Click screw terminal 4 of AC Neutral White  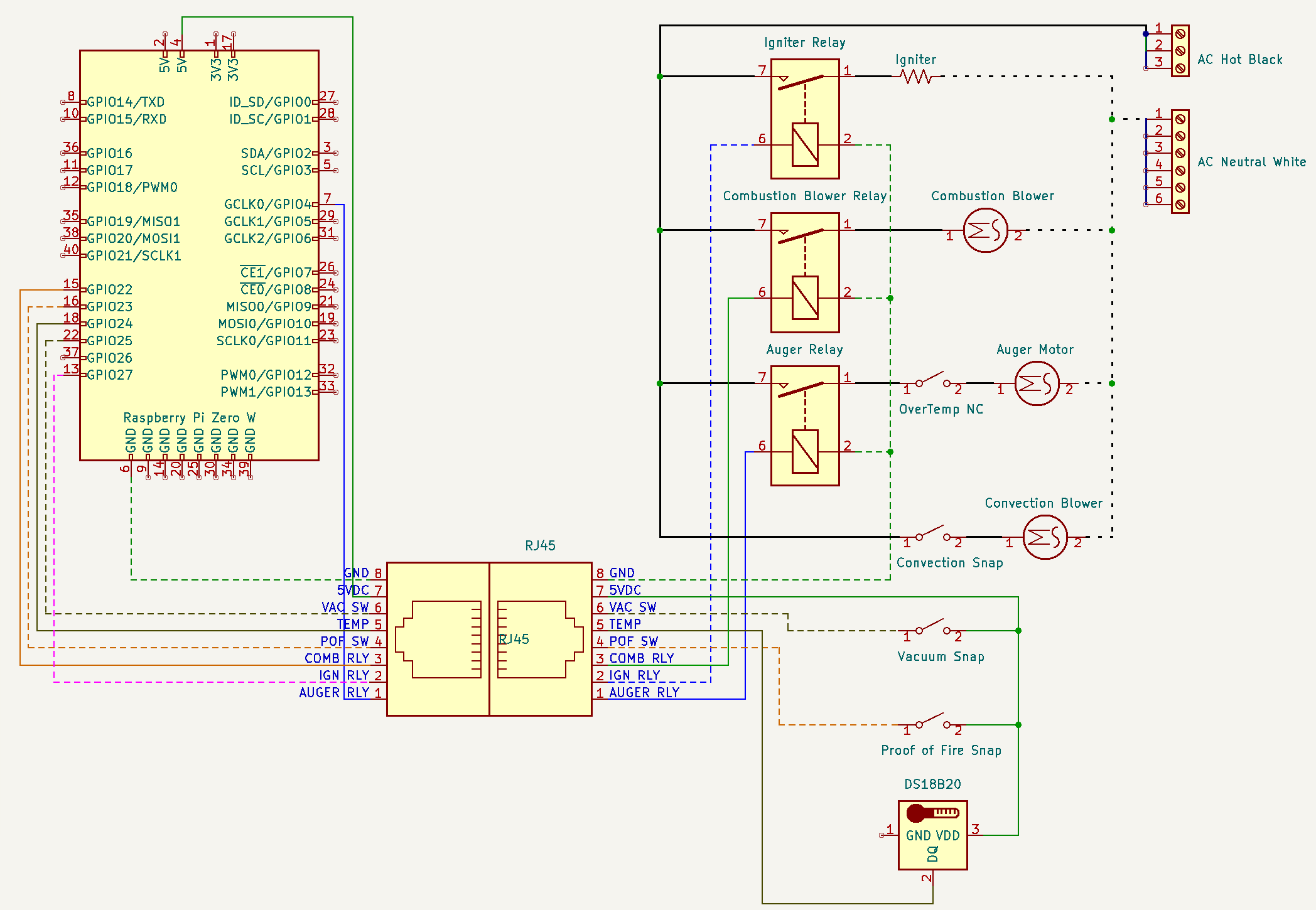(x=1180, y=170)
